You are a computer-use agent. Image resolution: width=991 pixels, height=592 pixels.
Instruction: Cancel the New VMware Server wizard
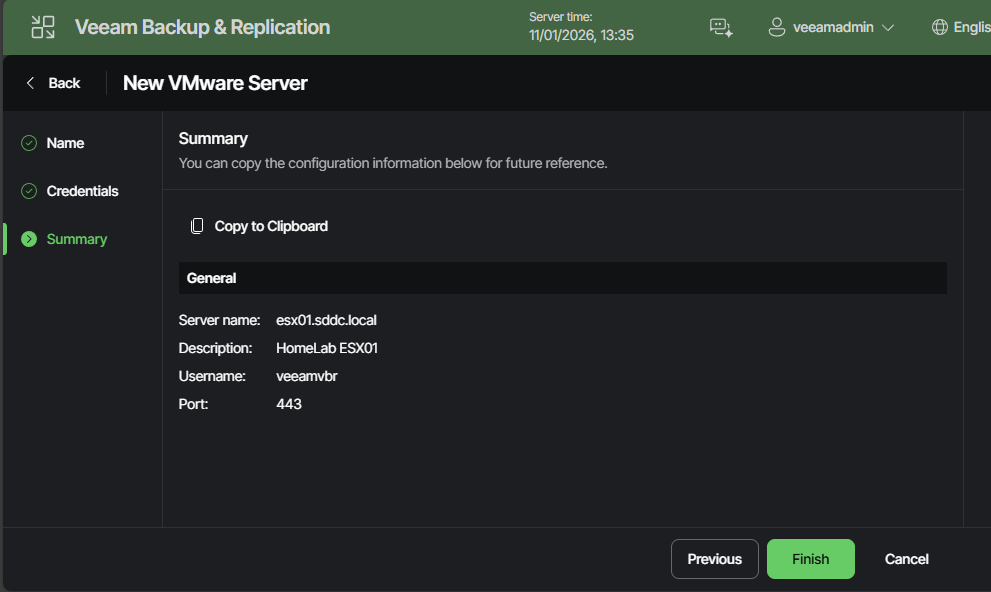[905, 558]
